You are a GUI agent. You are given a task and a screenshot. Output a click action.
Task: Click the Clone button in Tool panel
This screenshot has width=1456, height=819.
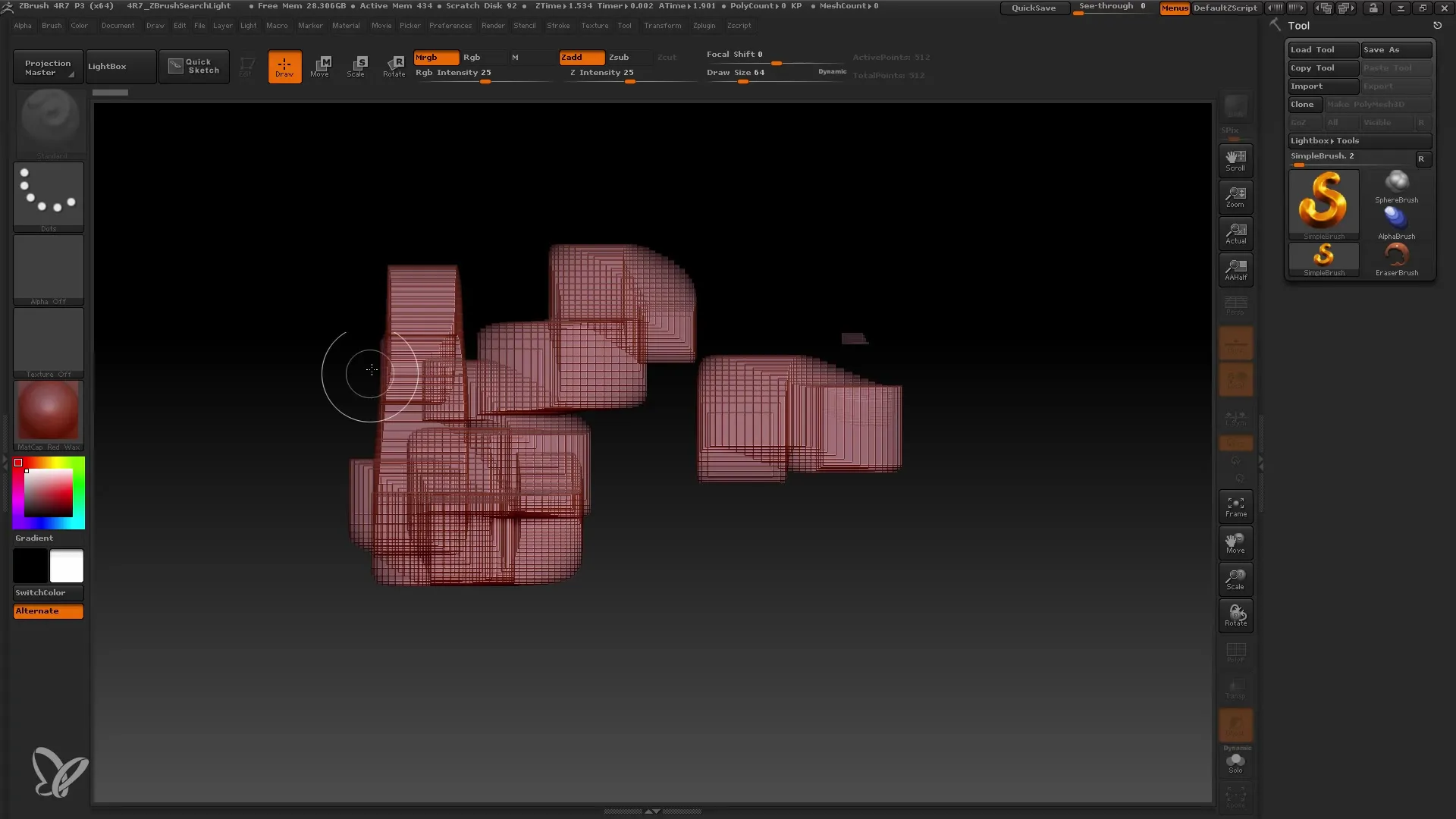point(1303,104)
